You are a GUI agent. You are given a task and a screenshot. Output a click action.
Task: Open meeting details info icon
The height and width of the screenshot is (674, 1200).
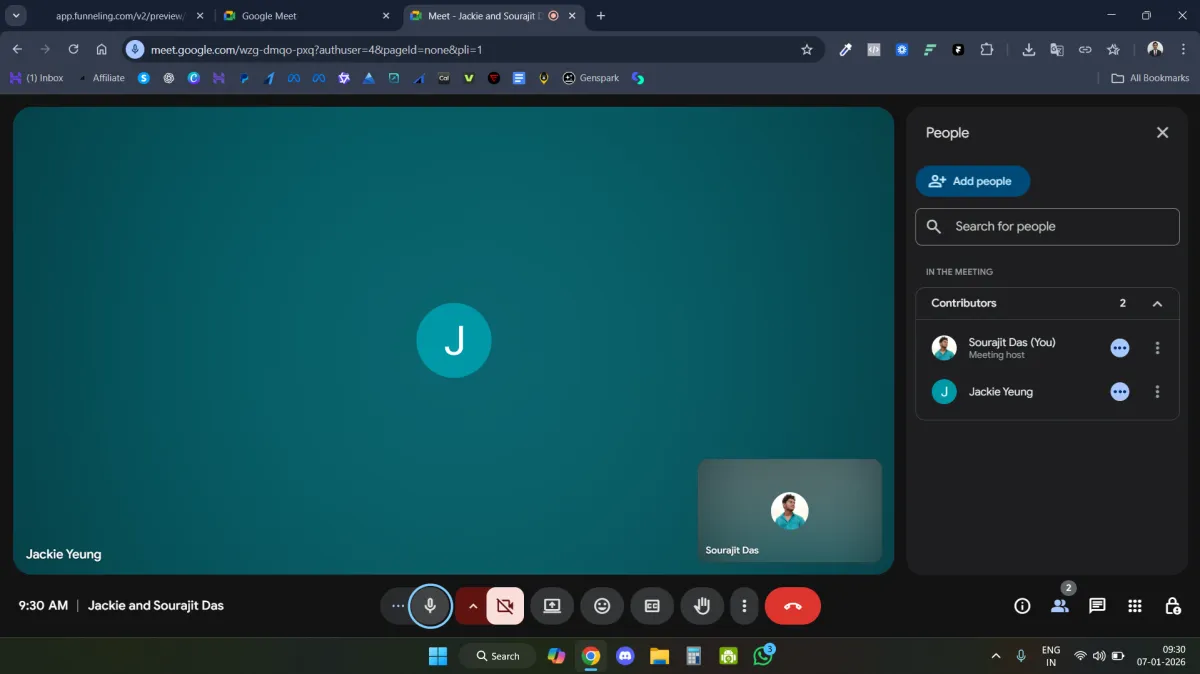click(1022, 606)
